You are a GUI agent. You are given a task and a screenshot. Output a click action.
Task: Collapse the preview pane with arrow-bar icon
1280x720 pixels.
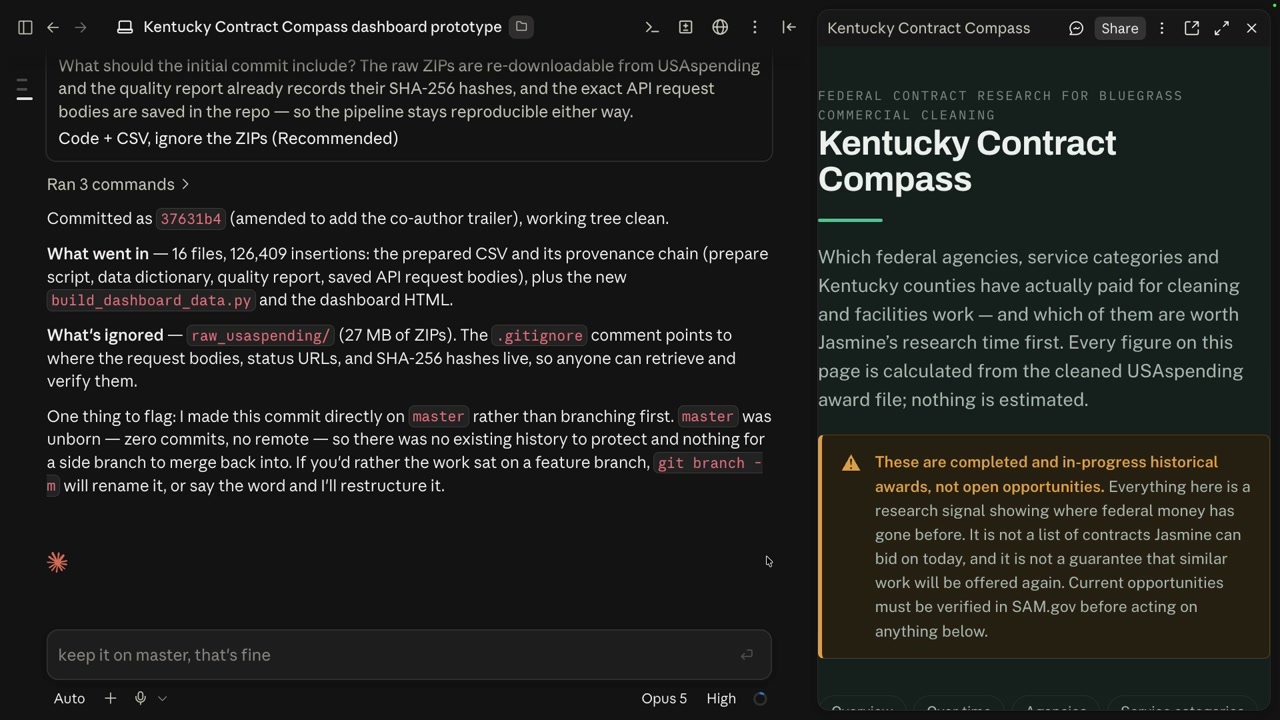(789, 27)
